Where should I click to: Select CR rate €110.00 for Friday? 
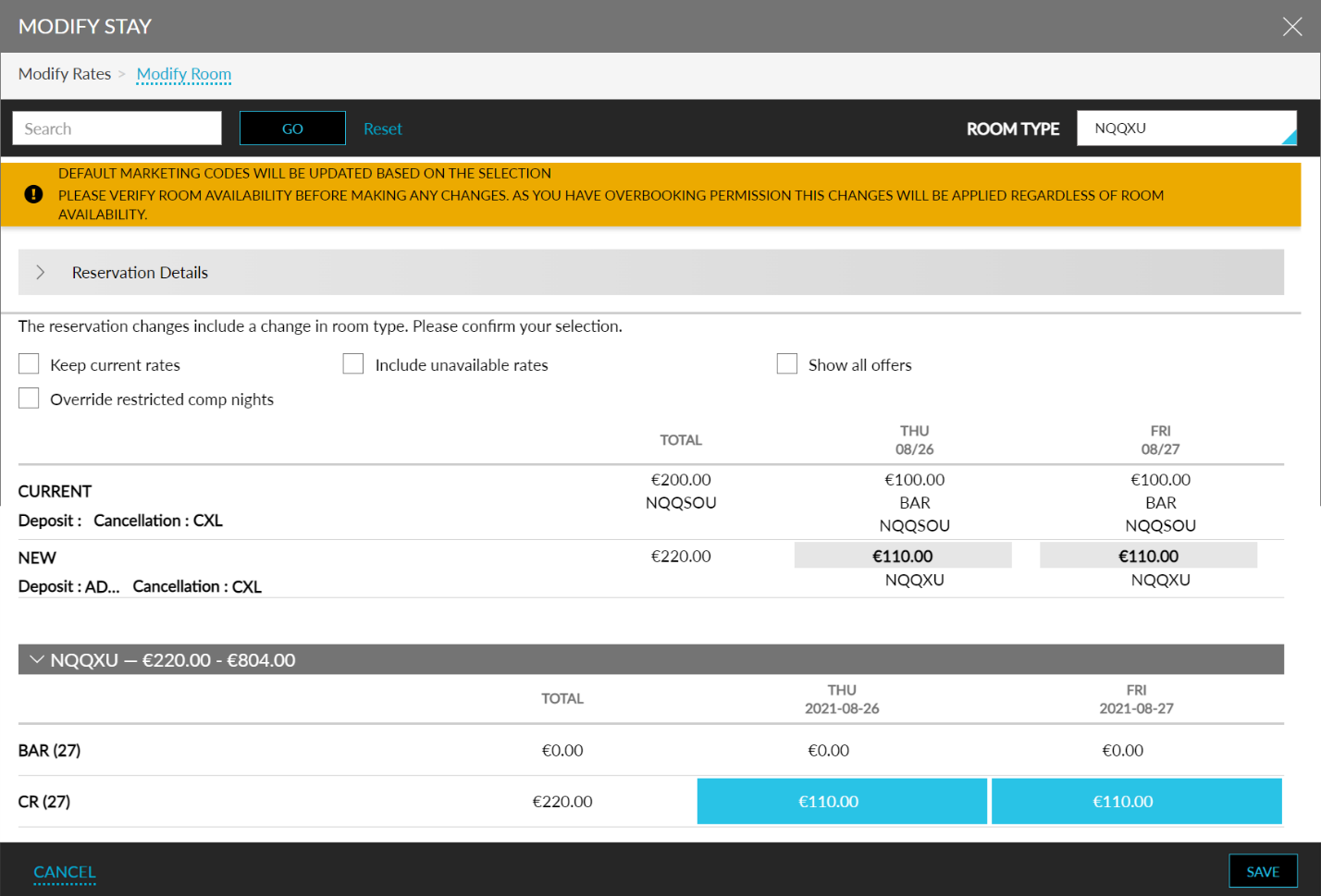click(1137, 801)
